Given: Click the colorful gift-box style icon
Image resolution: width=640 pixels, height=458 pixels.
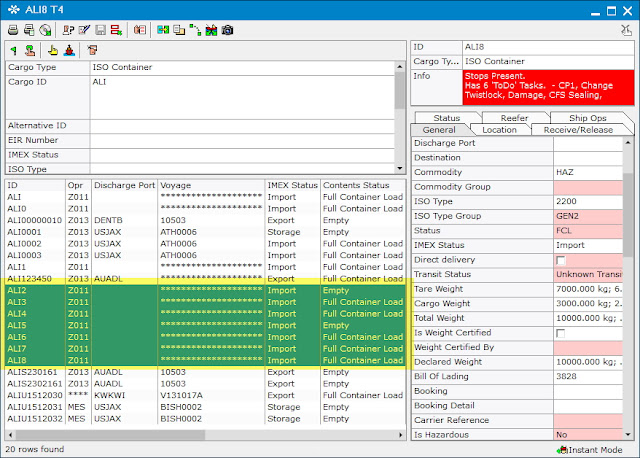Looking at the screenshot, I should click(x=211, y=30).
